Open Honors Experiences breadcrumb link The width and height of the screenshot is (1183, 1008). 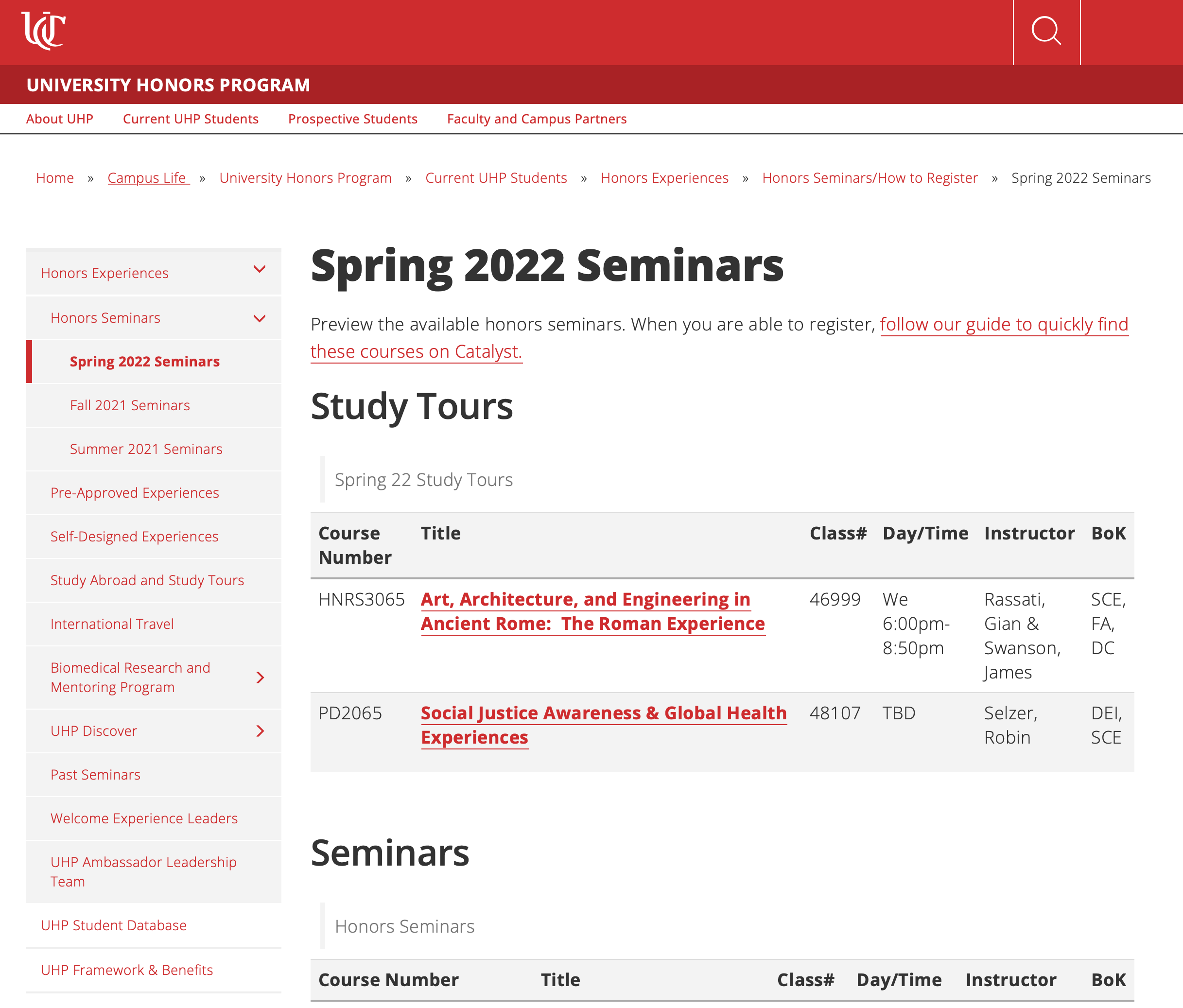click(x=664, y=178)
